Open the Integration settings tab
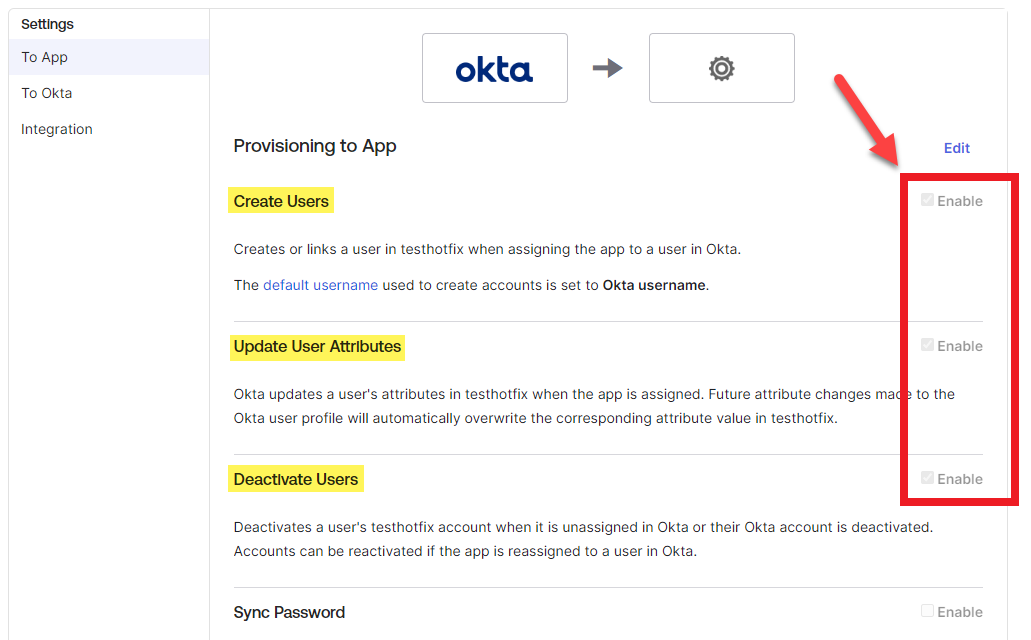 pos(109,129)
